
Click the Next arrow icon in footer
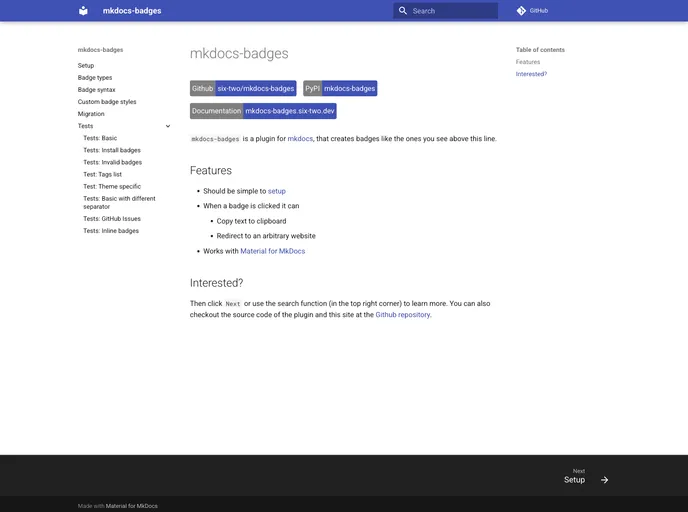(x=604, y=480)
